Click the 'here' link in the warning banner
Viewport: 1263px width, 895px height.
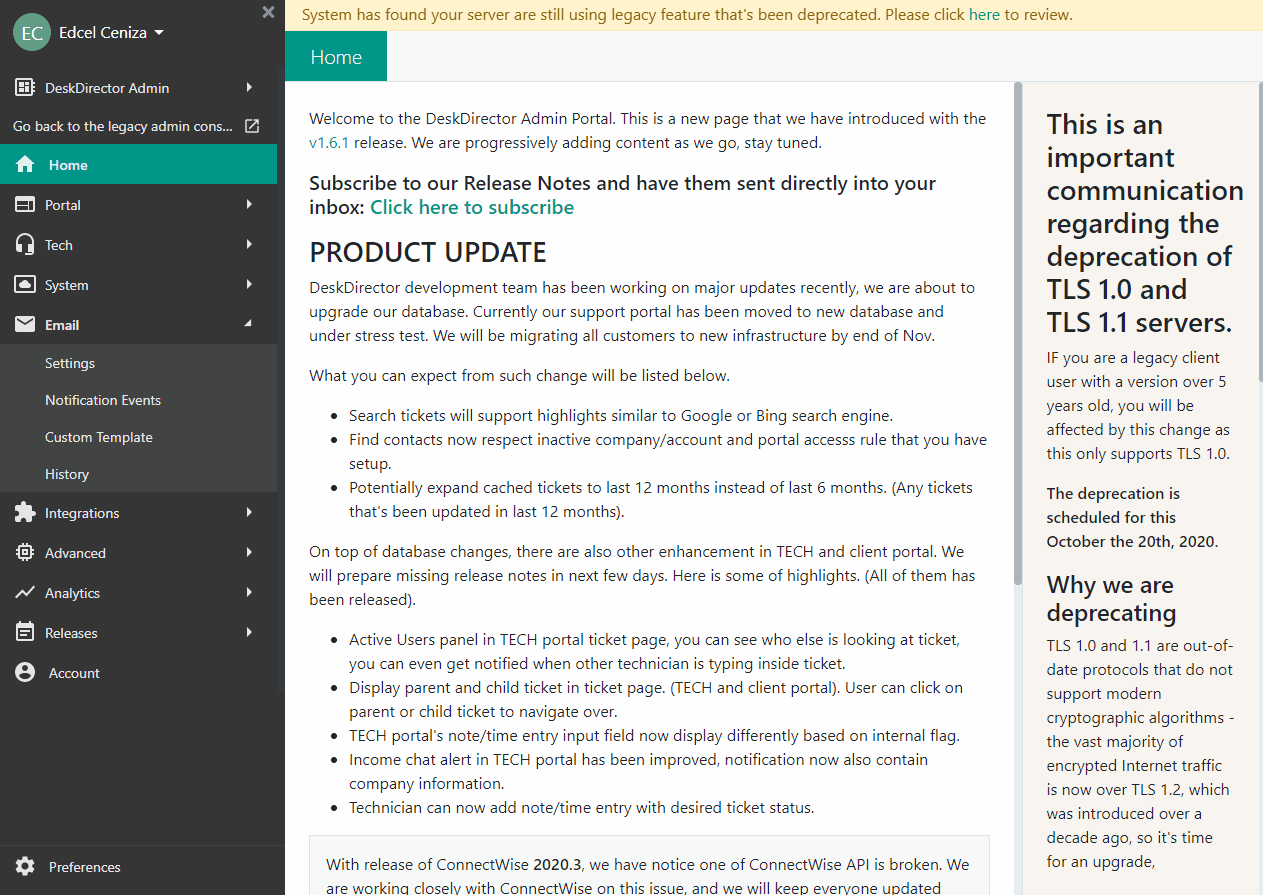click(984, 15)
